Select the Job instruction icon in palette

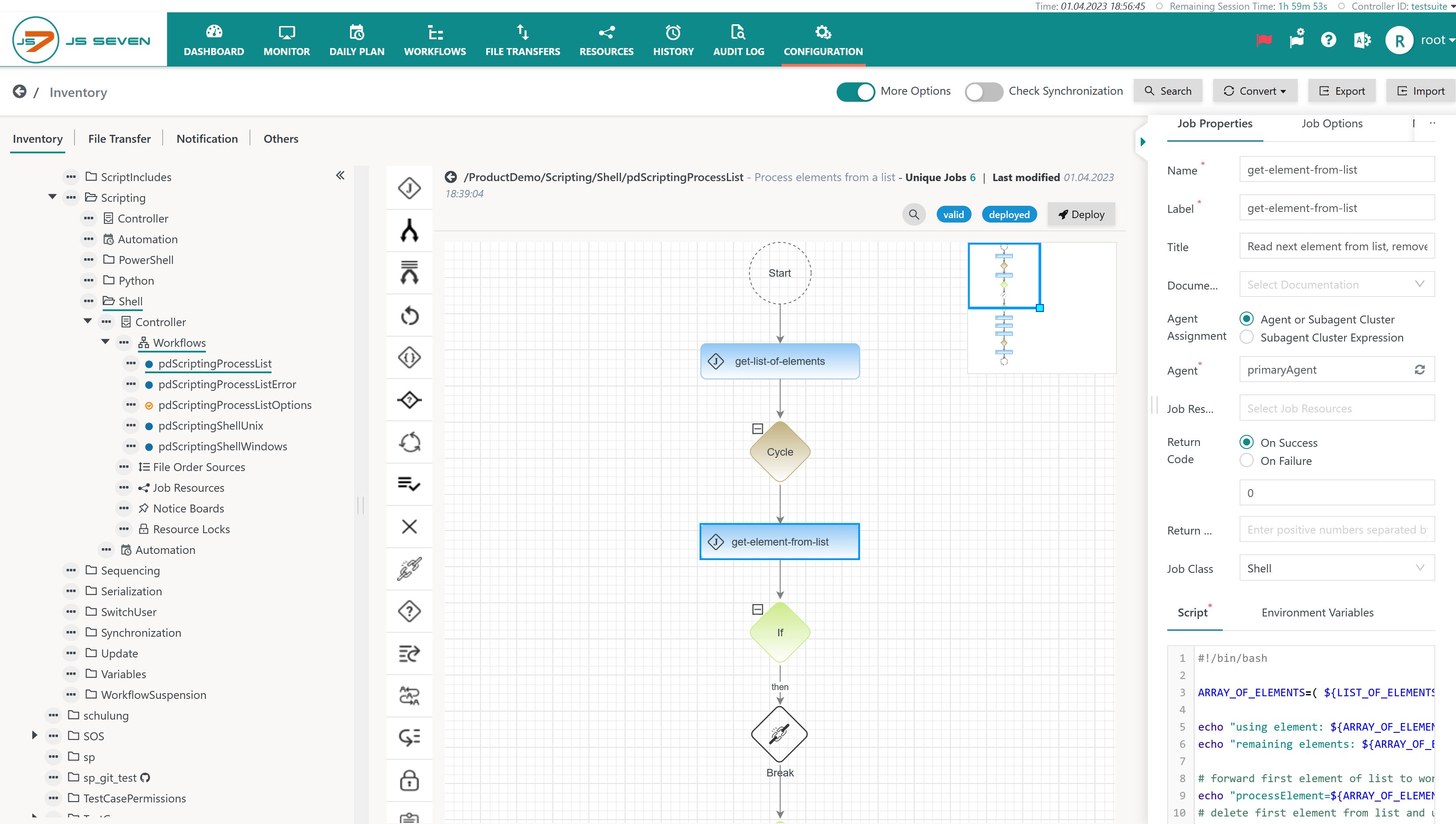pyautogui.click(x=409, y=188)
